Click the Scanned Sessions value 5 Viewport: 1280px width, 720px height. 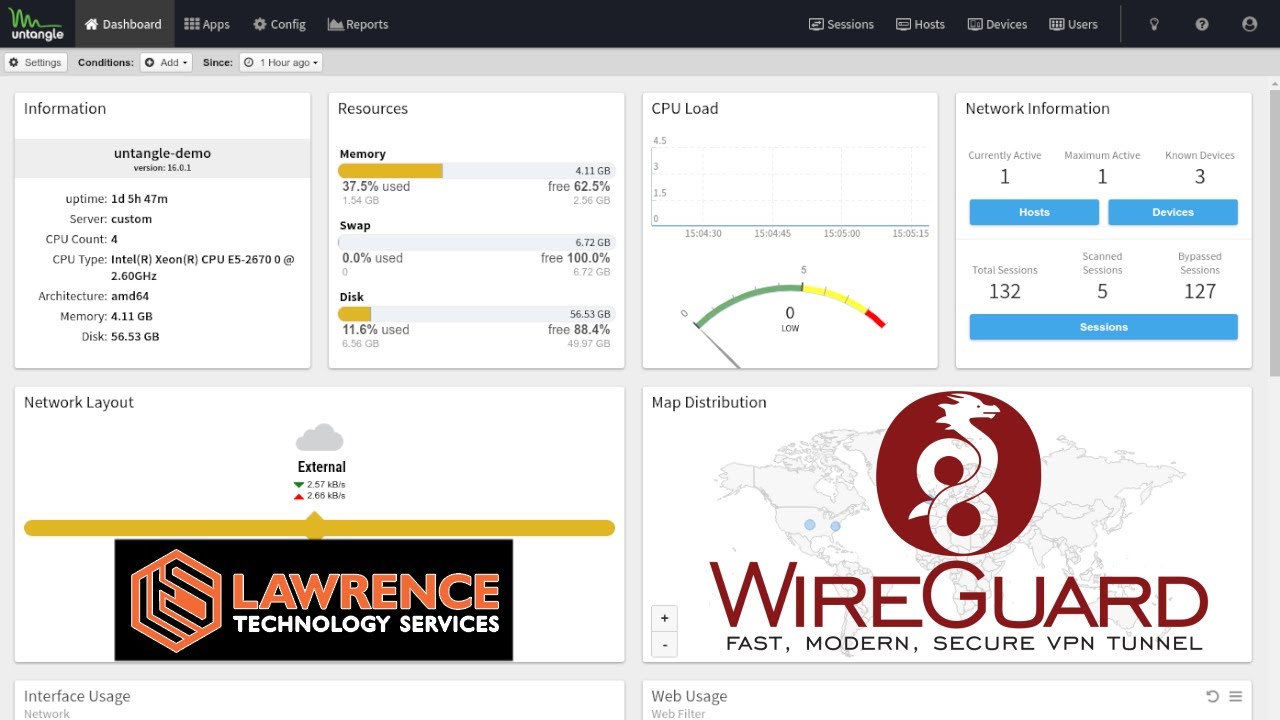click(x=1102, y=291)
